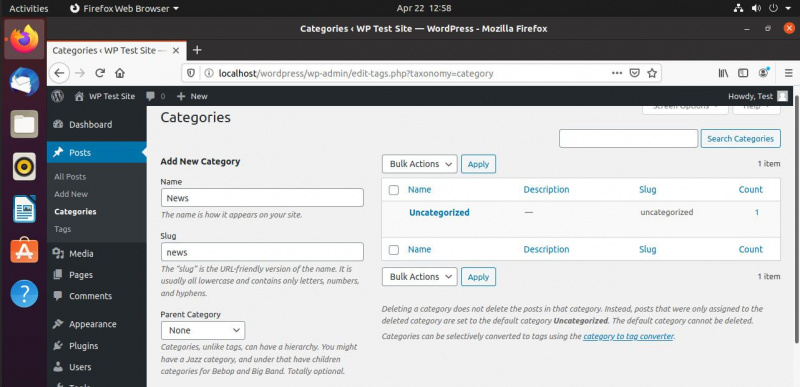
Task: Click the bottom Apply button
Action: (x=479, y=277)
